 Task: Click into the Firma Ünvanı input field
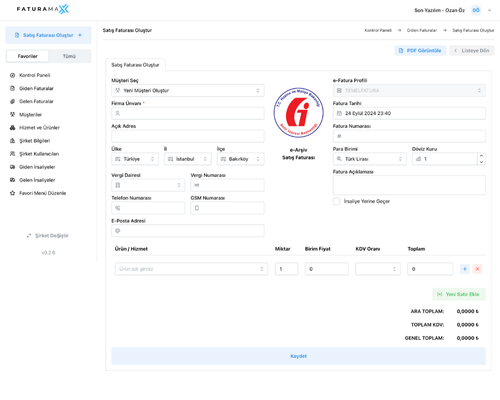tap(188, 113)
